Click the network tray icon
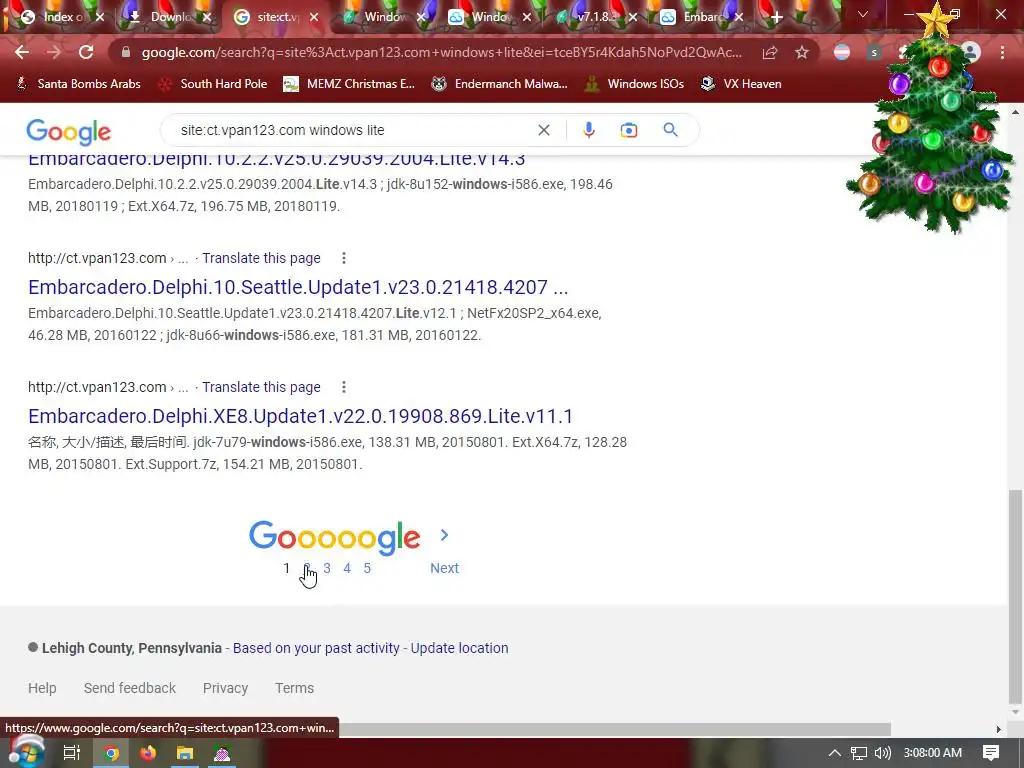 tap(859, 753)
